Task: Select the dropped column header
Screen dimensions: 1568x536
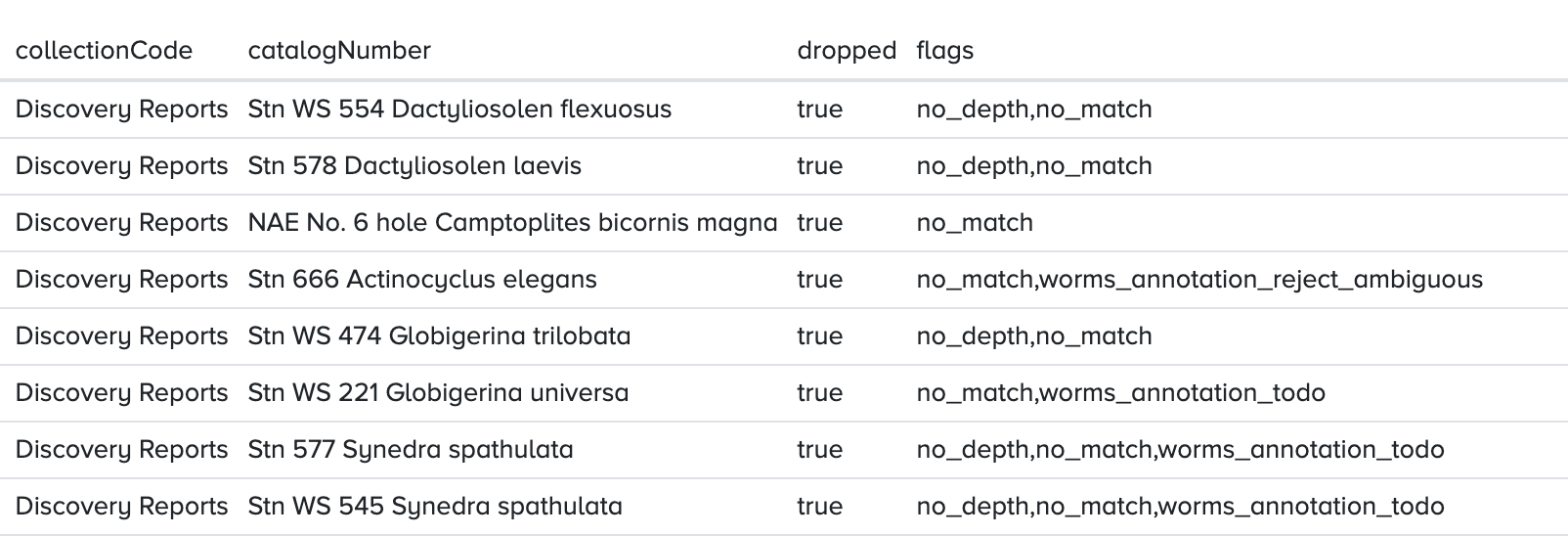Action: (x=847, y=51)
